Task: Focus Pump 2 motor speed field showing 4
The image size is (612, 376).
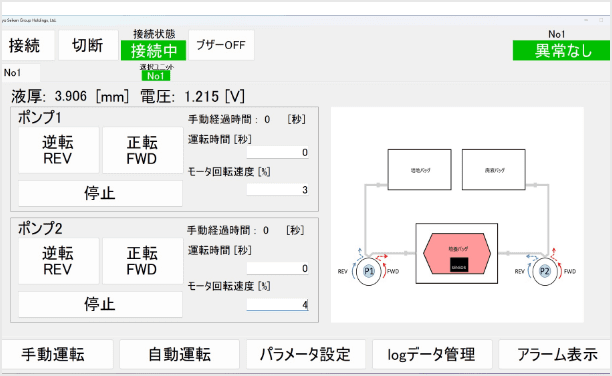Action: [278, 305]
